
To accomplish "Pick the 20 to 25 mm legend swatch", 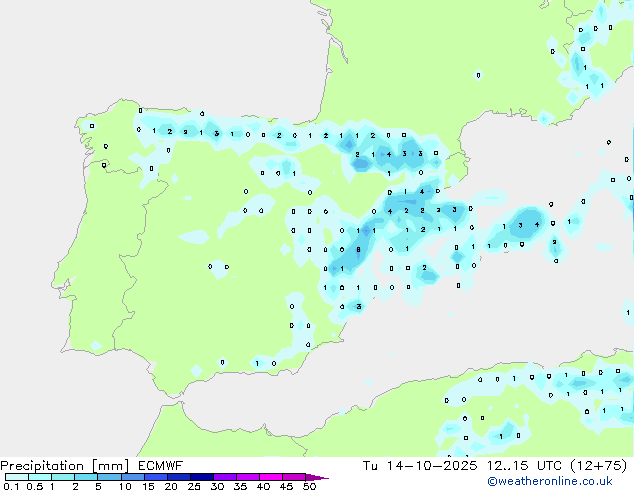I will (x=178, y=477).
